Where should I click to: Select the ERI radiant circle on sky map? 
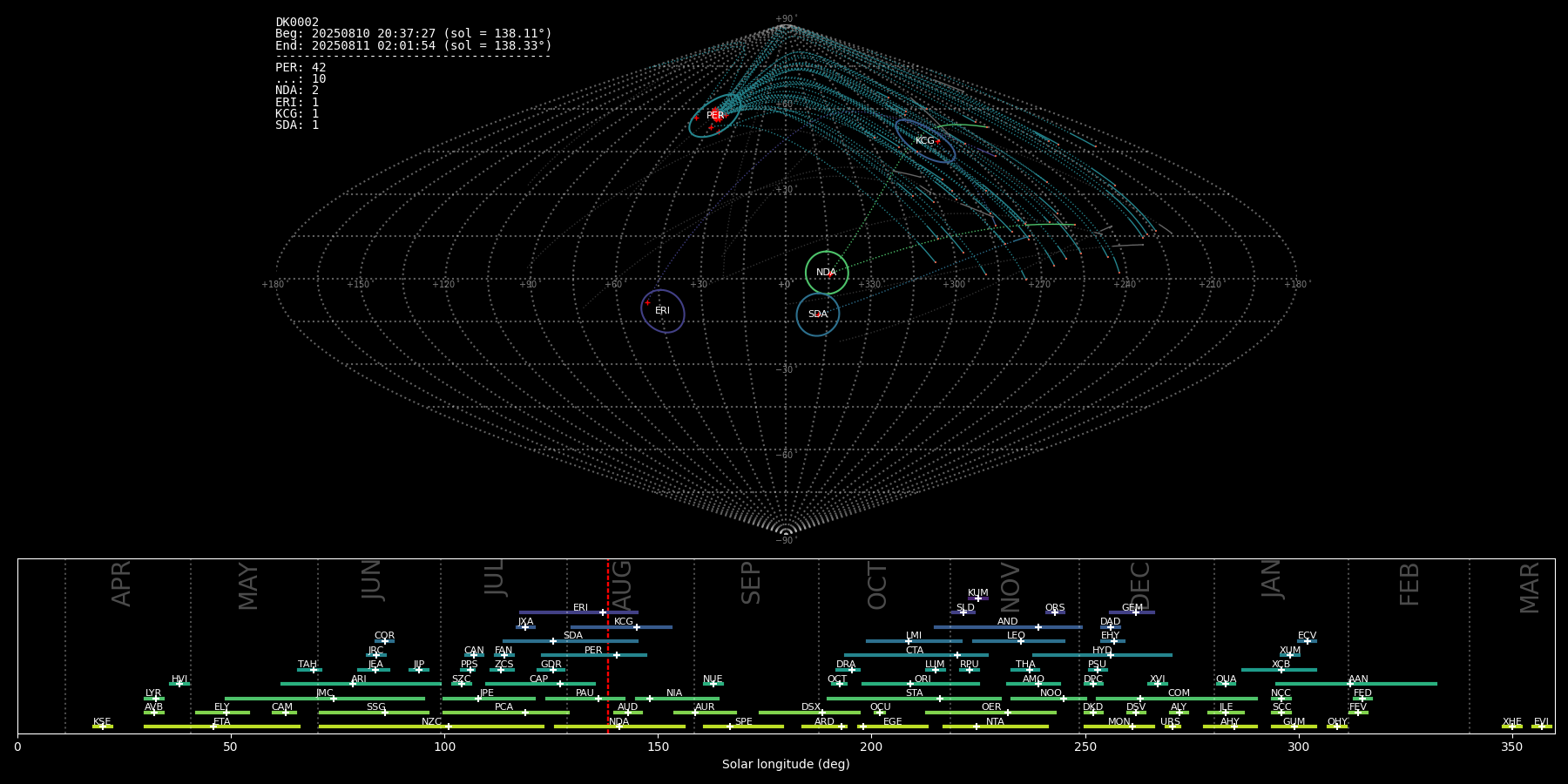pyautogui.click(x=663, y=311)
